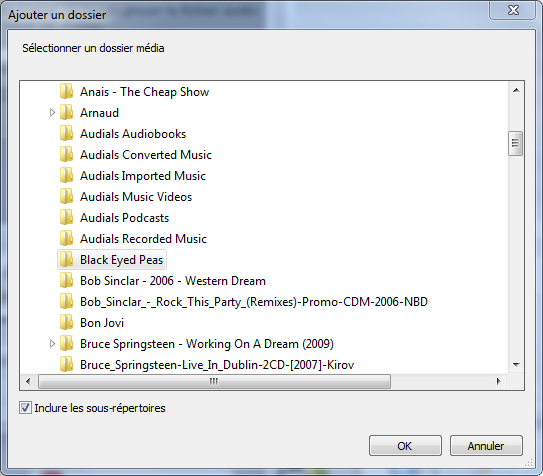Click the Audials Music Videos folder icon
The image size is (543, 476).
(66, 197)
